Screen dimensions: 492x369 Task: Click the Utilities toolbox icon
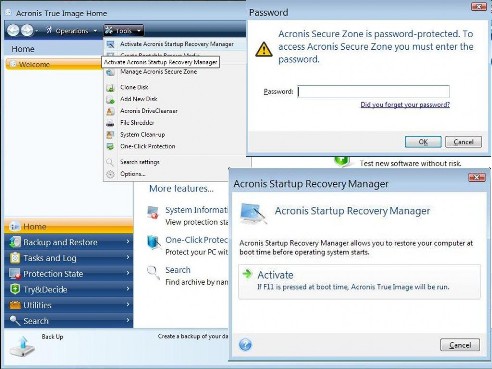pyautogui.click(x=15, y=305)
